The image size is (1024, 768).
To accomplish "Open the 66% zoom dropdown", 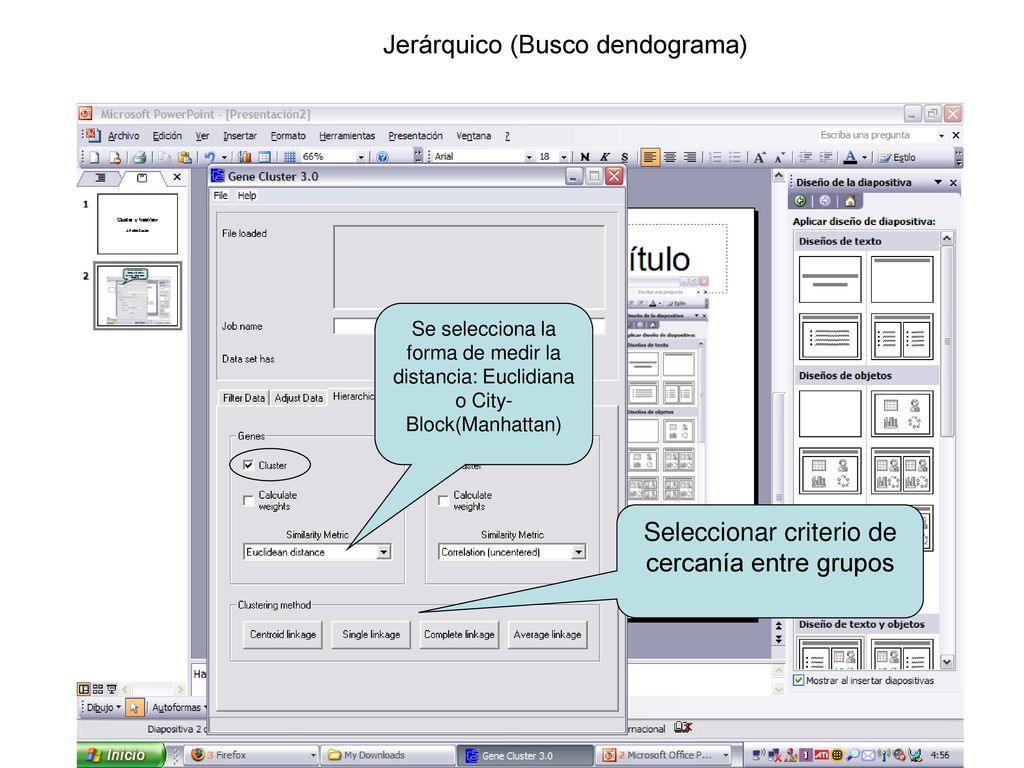I will click(x=360, y=157).
